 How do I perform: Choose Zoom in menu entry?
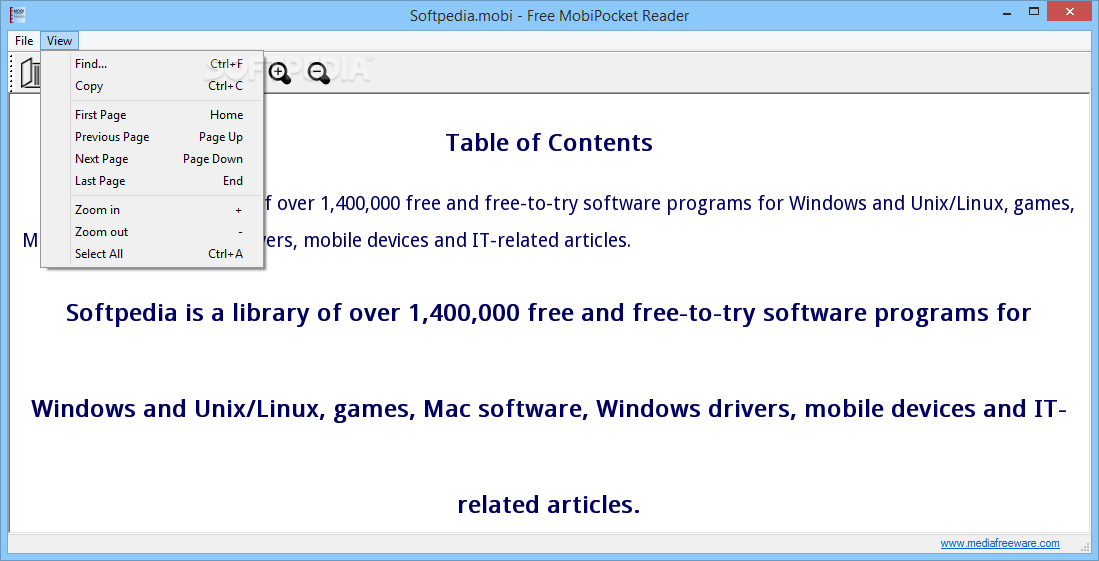point(152,210)
